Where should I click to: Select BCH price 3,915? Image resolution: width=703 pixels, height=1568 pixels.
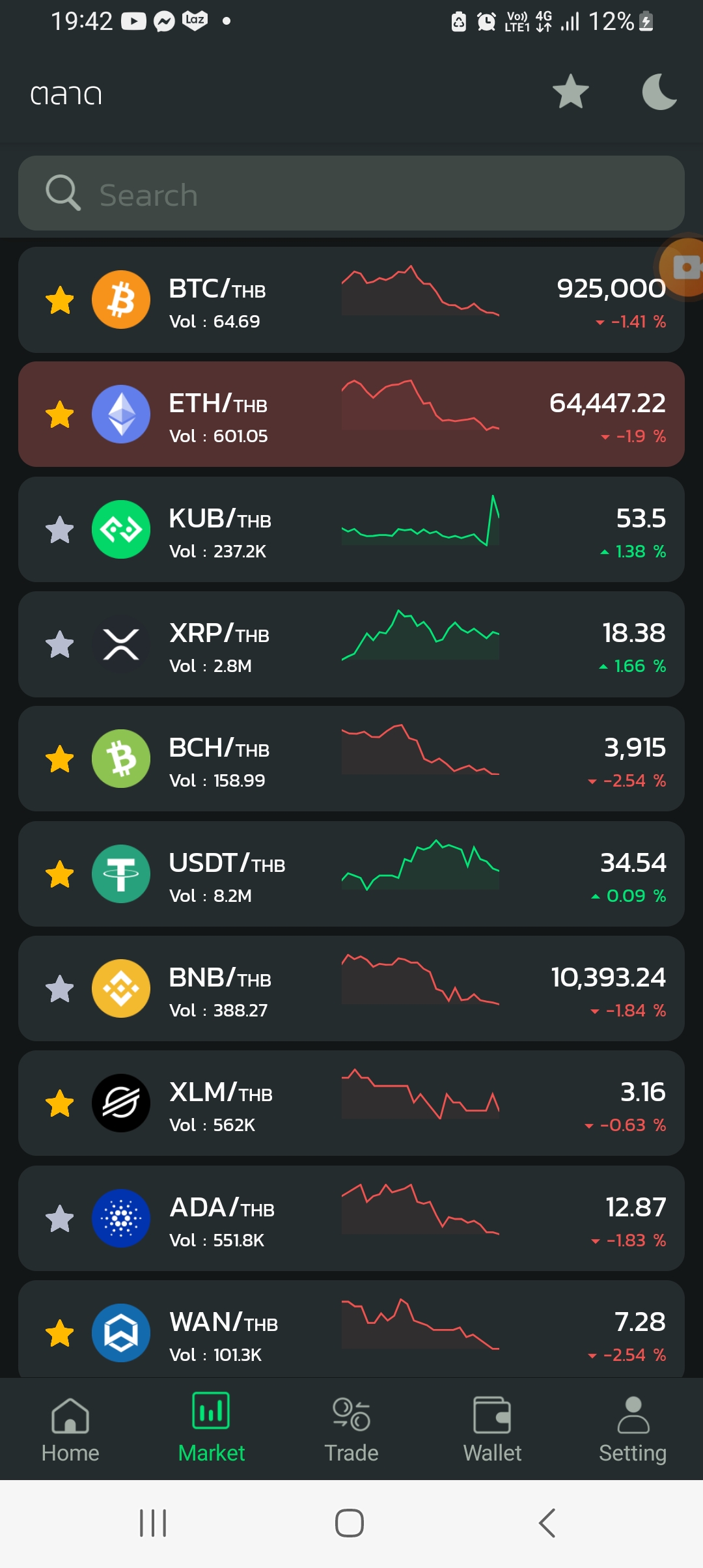point(635,748)
